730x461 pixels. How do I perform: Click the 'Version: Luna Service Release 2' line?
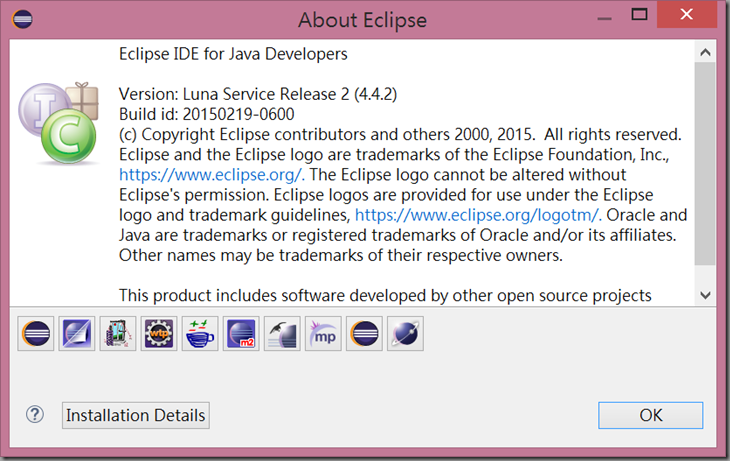(258, 95)
